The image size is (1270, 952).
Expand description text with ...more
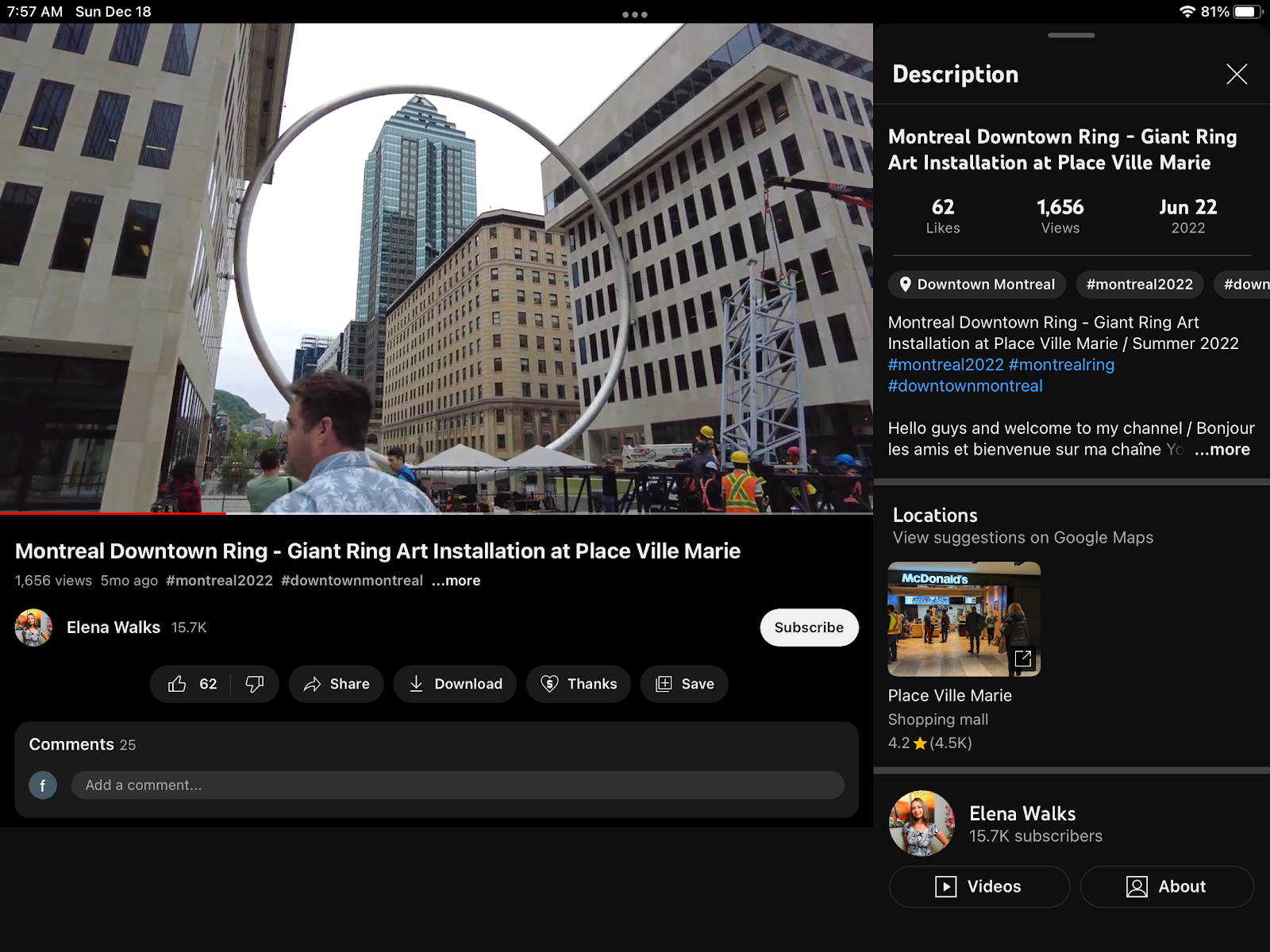pos(1222,450)
